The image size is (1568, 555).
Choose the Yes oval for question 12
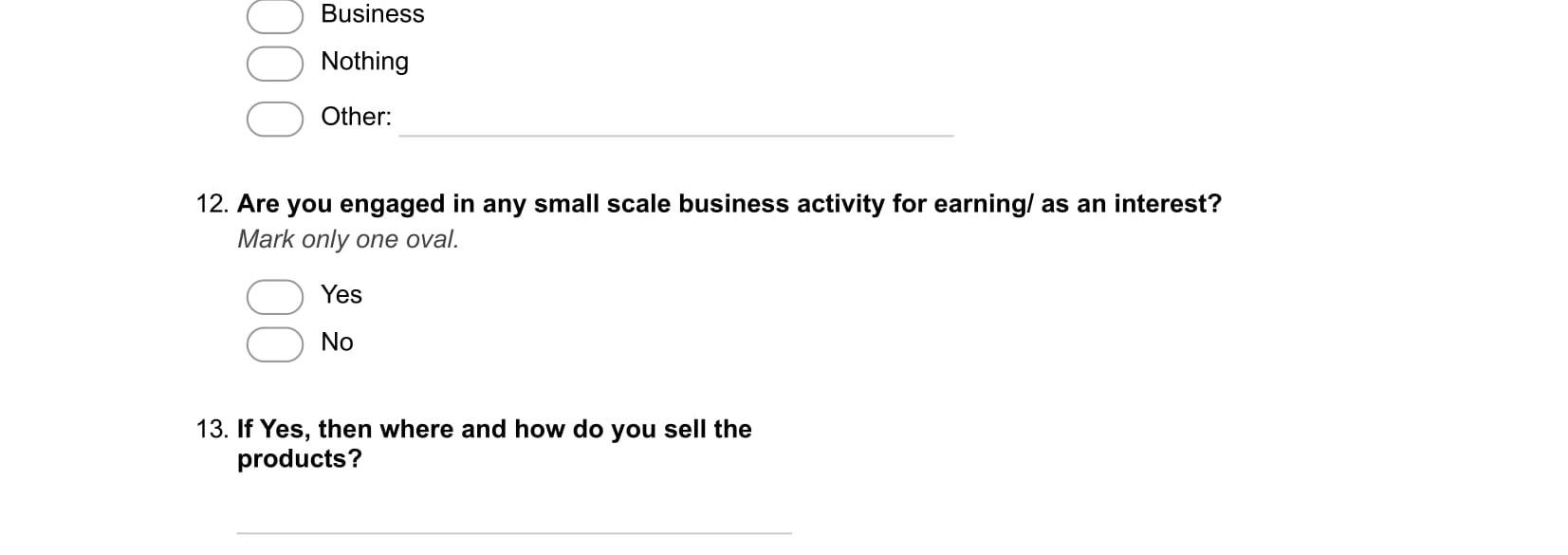(x=274, y=296)
